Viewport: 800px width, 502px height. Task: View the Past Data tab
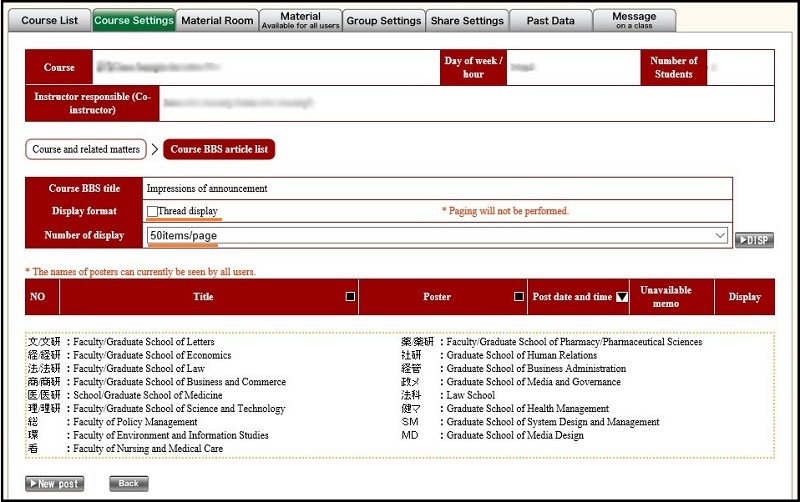pos(550,21)
